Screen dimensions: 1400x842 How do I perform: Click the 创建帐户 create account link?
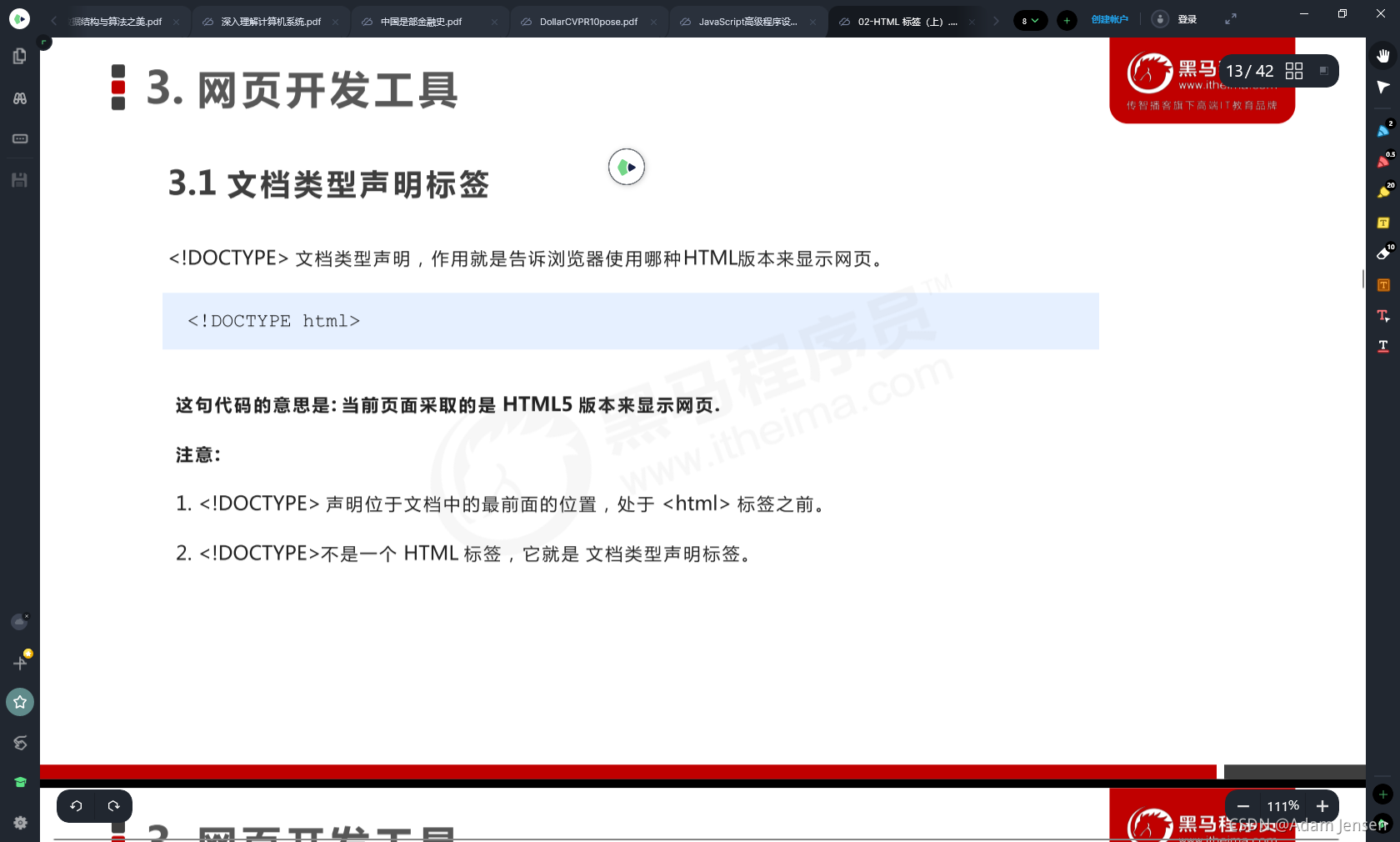[x=1109, y=19]
